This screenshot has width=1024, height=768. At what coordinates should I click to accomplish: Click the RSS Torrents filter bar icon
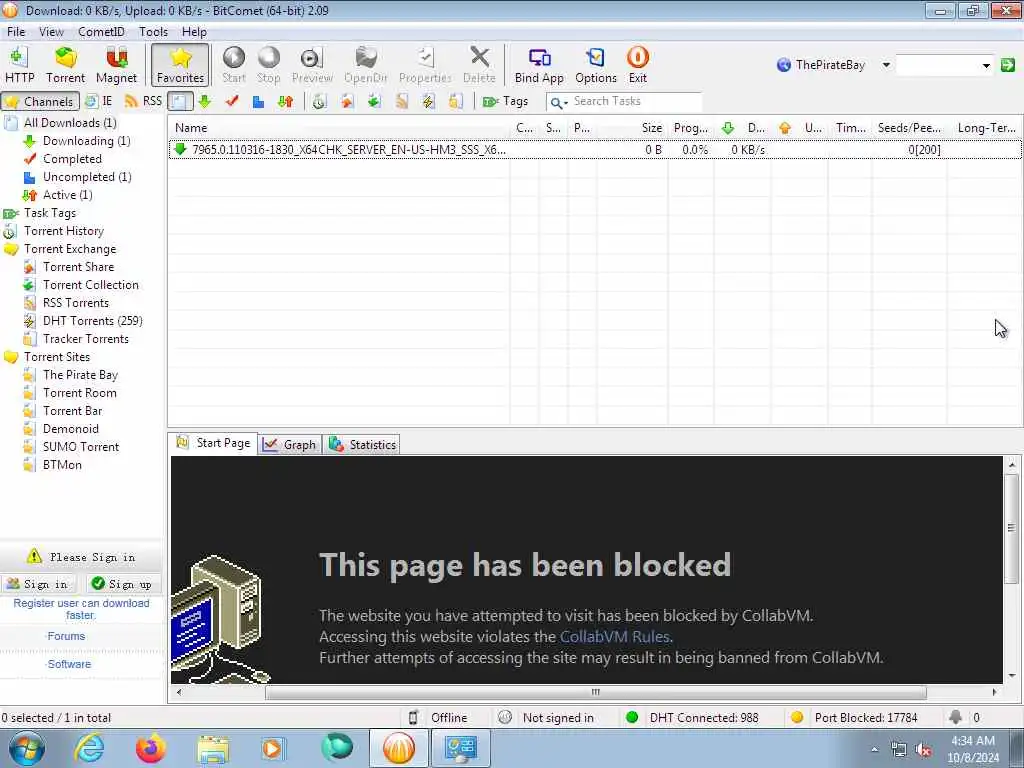coord(401,101)
